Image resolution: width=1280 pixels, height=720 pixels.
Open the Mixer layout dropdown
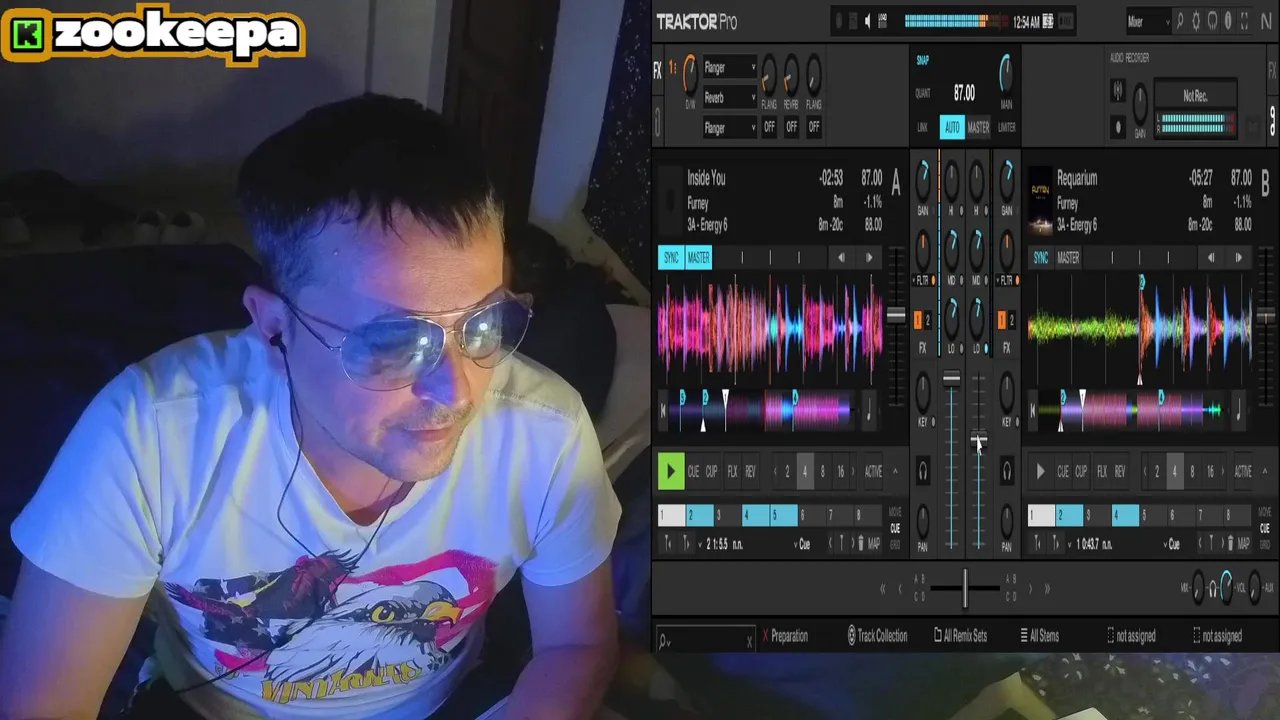(1148, 21)
